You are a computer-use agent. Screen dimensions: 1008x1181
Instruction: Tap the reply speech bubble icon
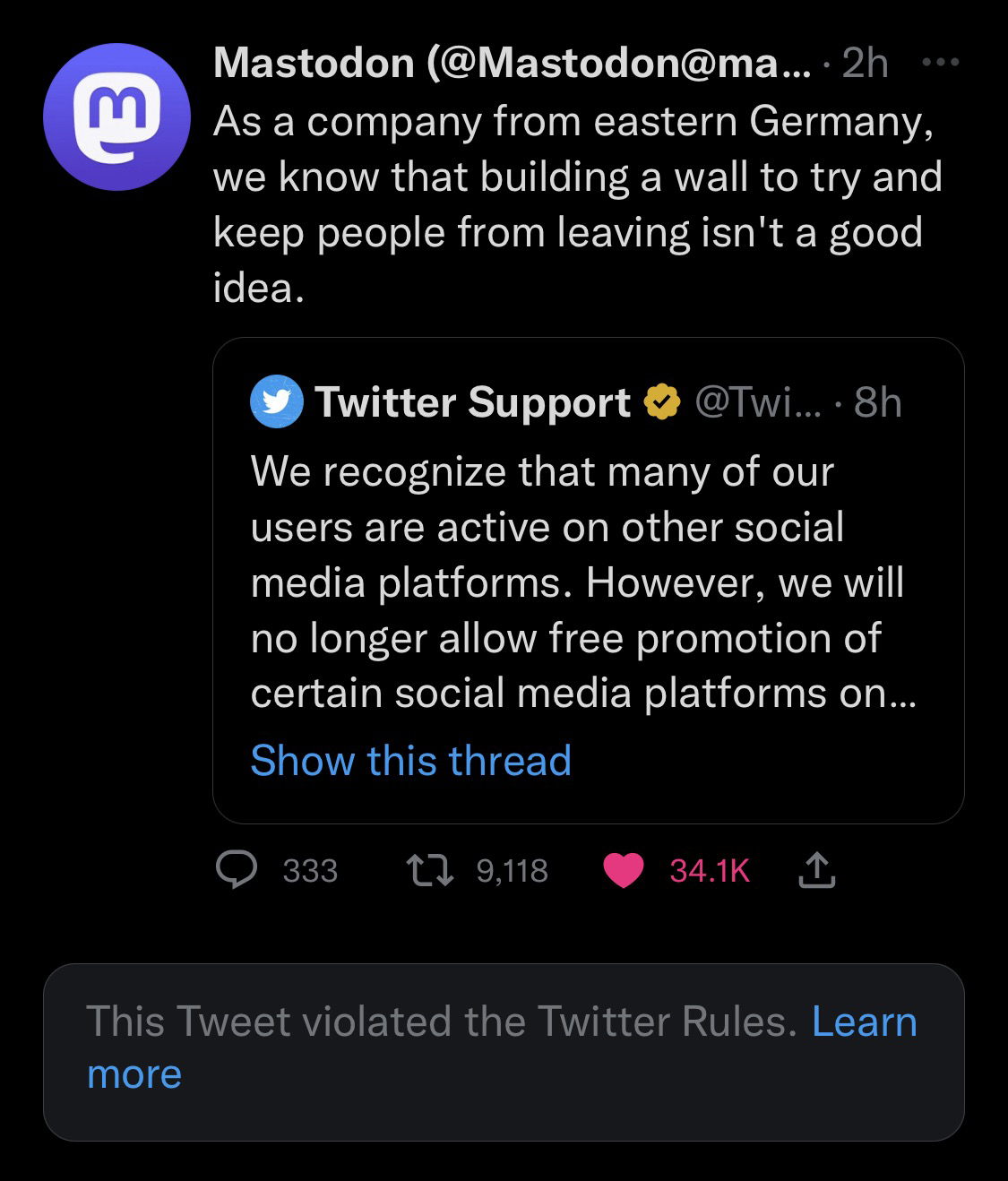(x=238, y=870)
